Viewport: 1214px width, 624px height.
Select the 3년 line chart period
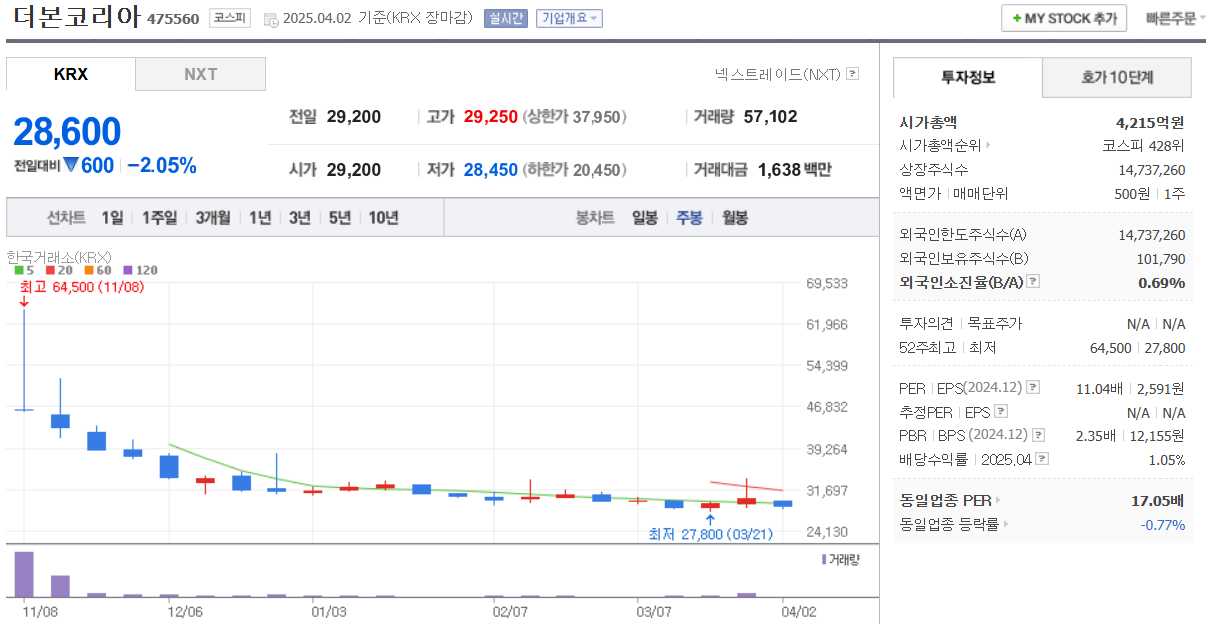pyautogui.click(x=300, y=218)
